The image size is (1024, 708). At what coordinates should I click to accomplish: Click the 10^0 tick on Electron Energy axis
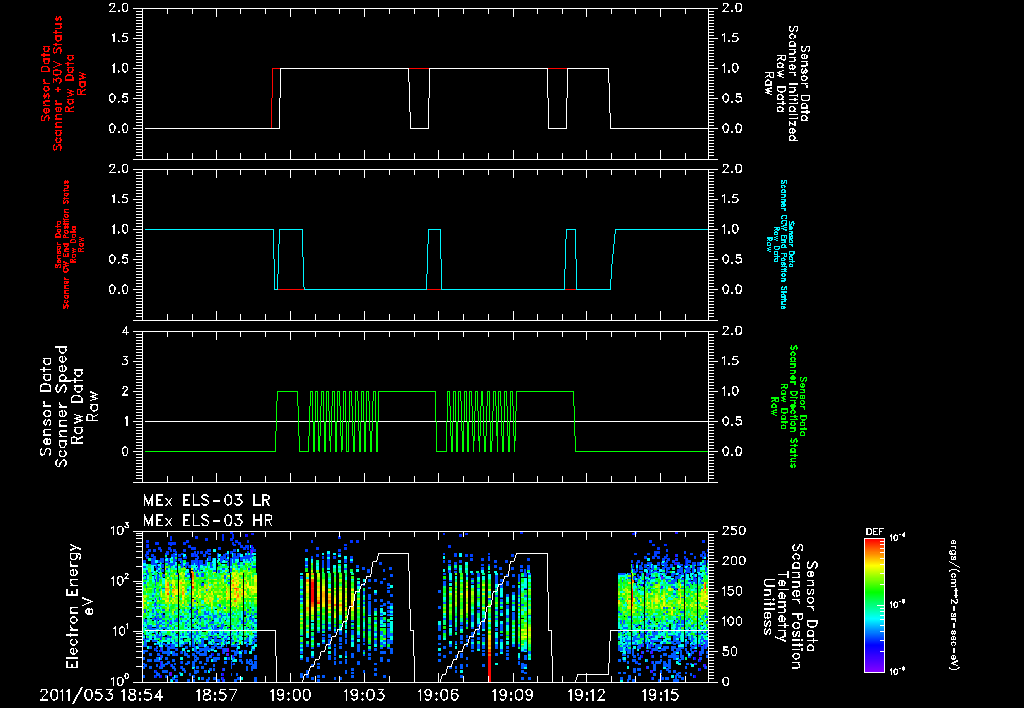[x=118, y=679]
